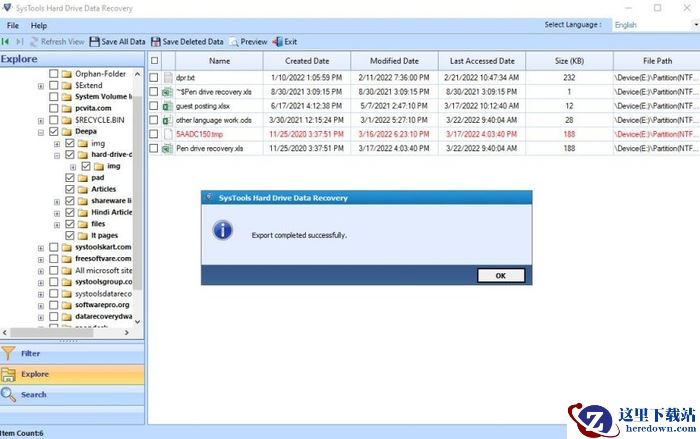
Task: Uncheck the Deepa folder checkbox
Action: pyautogui.click(x=54, y=131)
